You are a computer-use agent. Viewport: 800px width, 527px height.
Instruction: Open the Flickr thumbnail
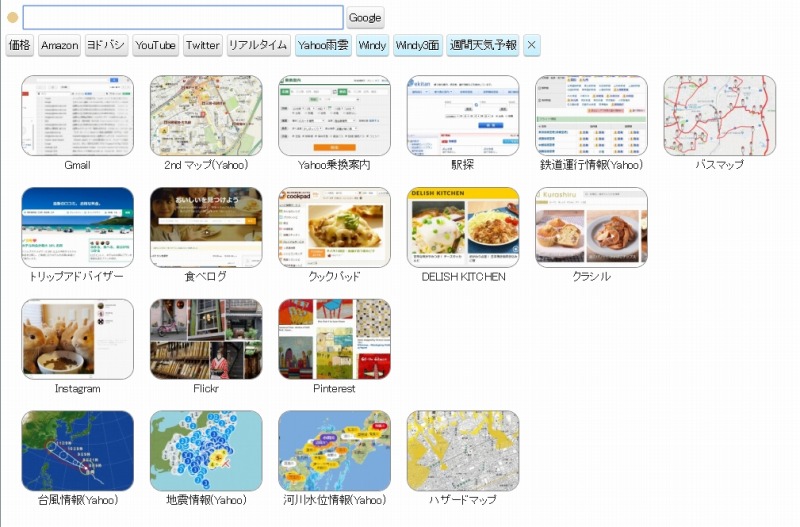[206, 339]
